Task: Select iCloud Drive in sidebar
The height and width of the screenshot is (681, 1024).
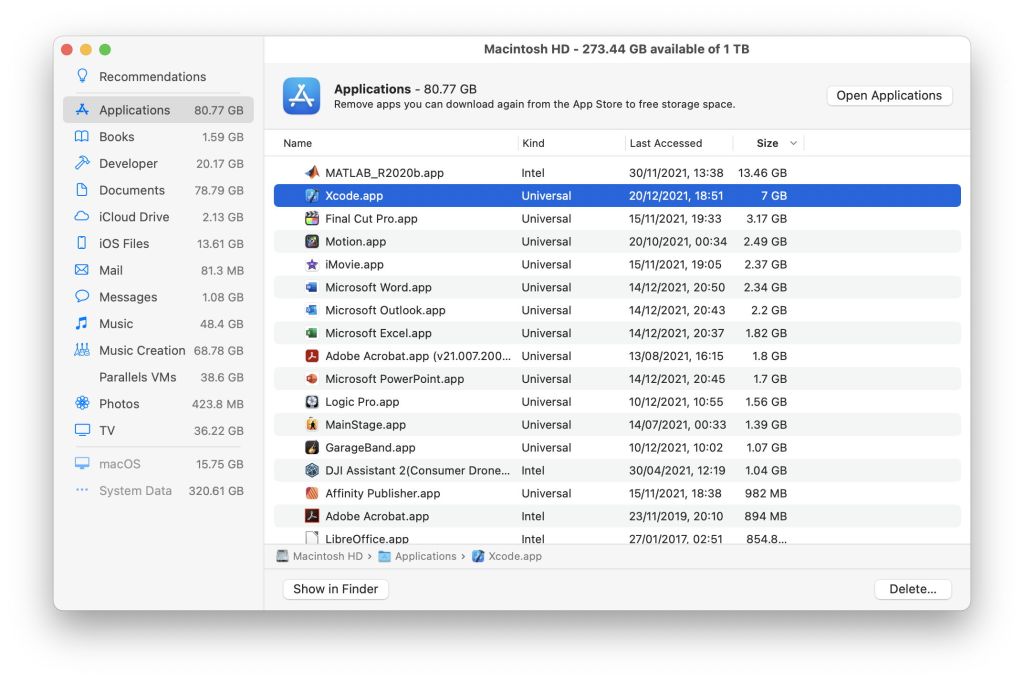Action: [x=134, y=217]
